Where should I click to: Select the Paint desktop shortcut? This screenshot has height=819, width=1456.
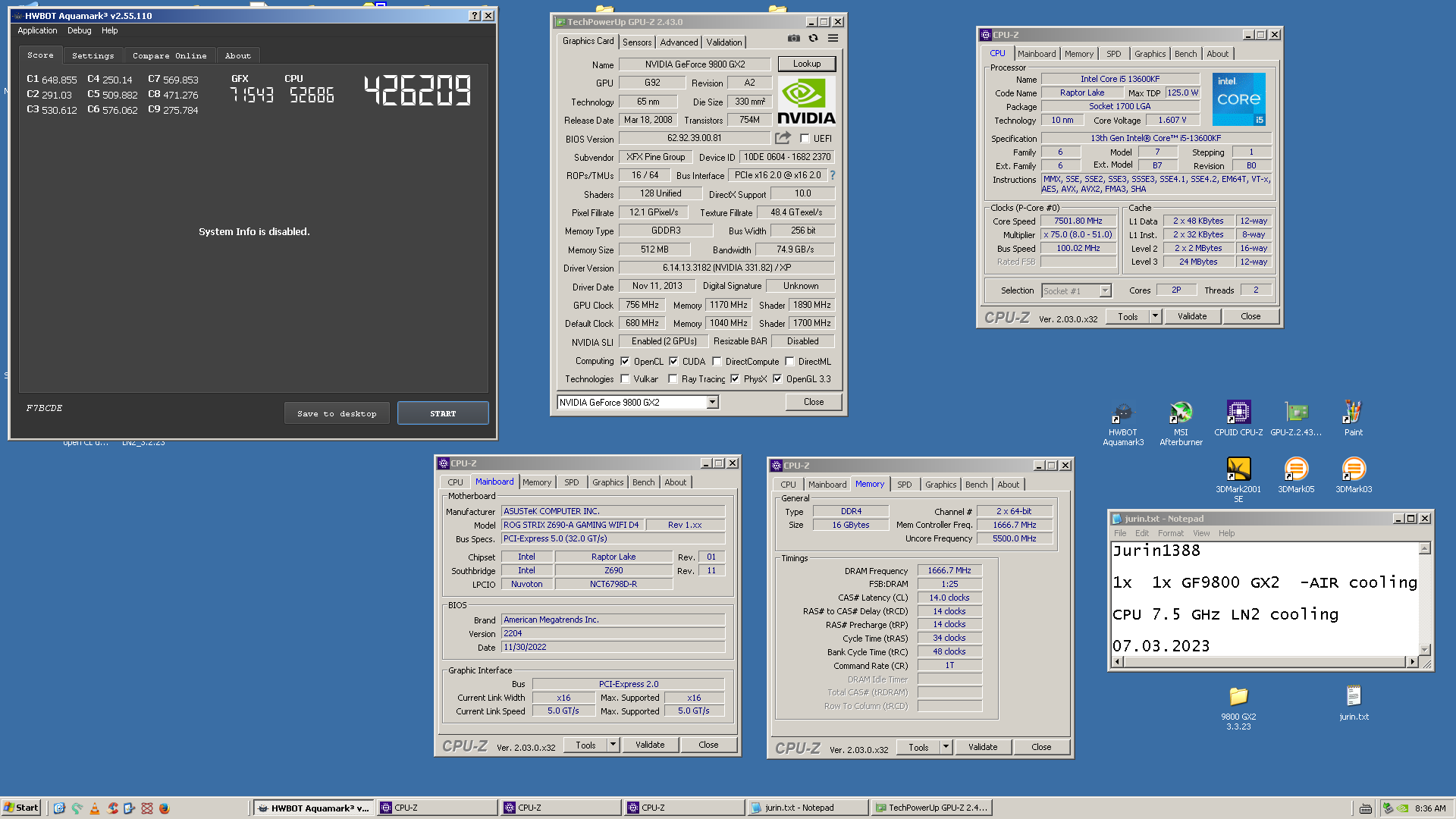(1354, 419)
